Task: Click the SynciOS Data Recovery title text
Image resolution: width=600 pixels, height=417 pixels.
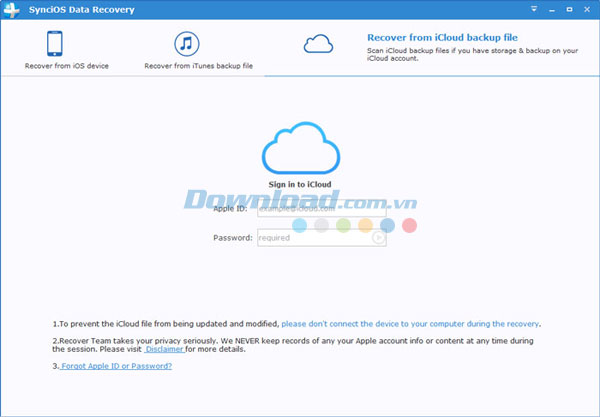Action: click(82, 10)
